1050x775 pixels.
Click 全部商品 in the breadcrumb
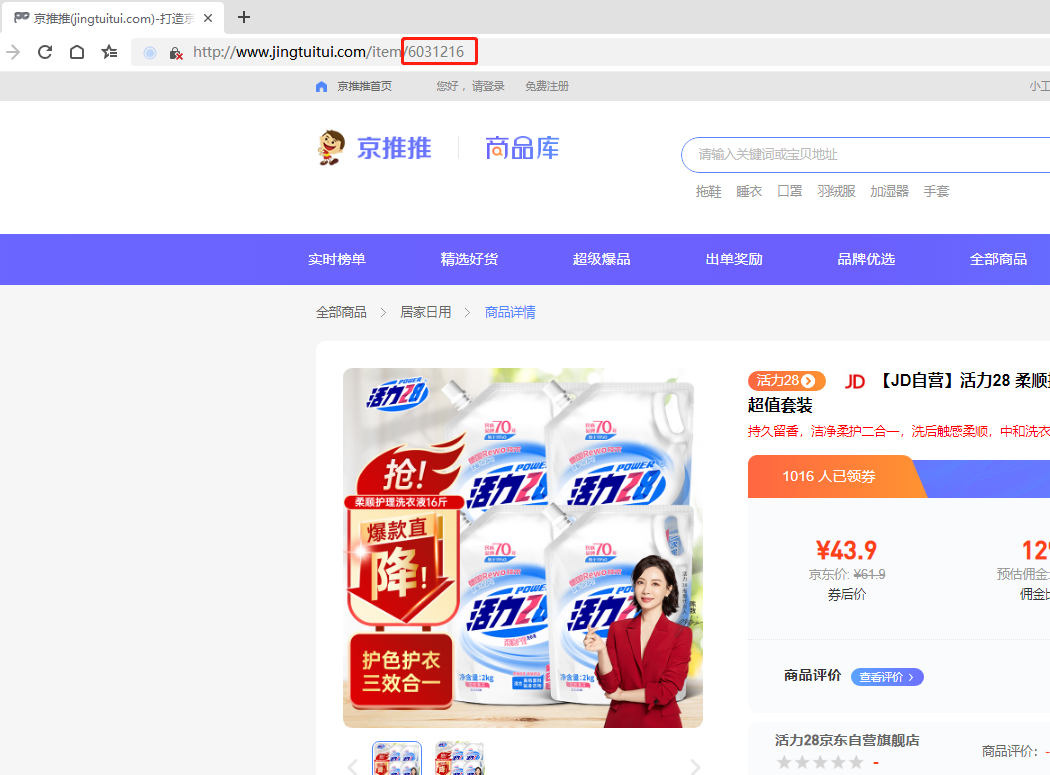tap(342, 312)
